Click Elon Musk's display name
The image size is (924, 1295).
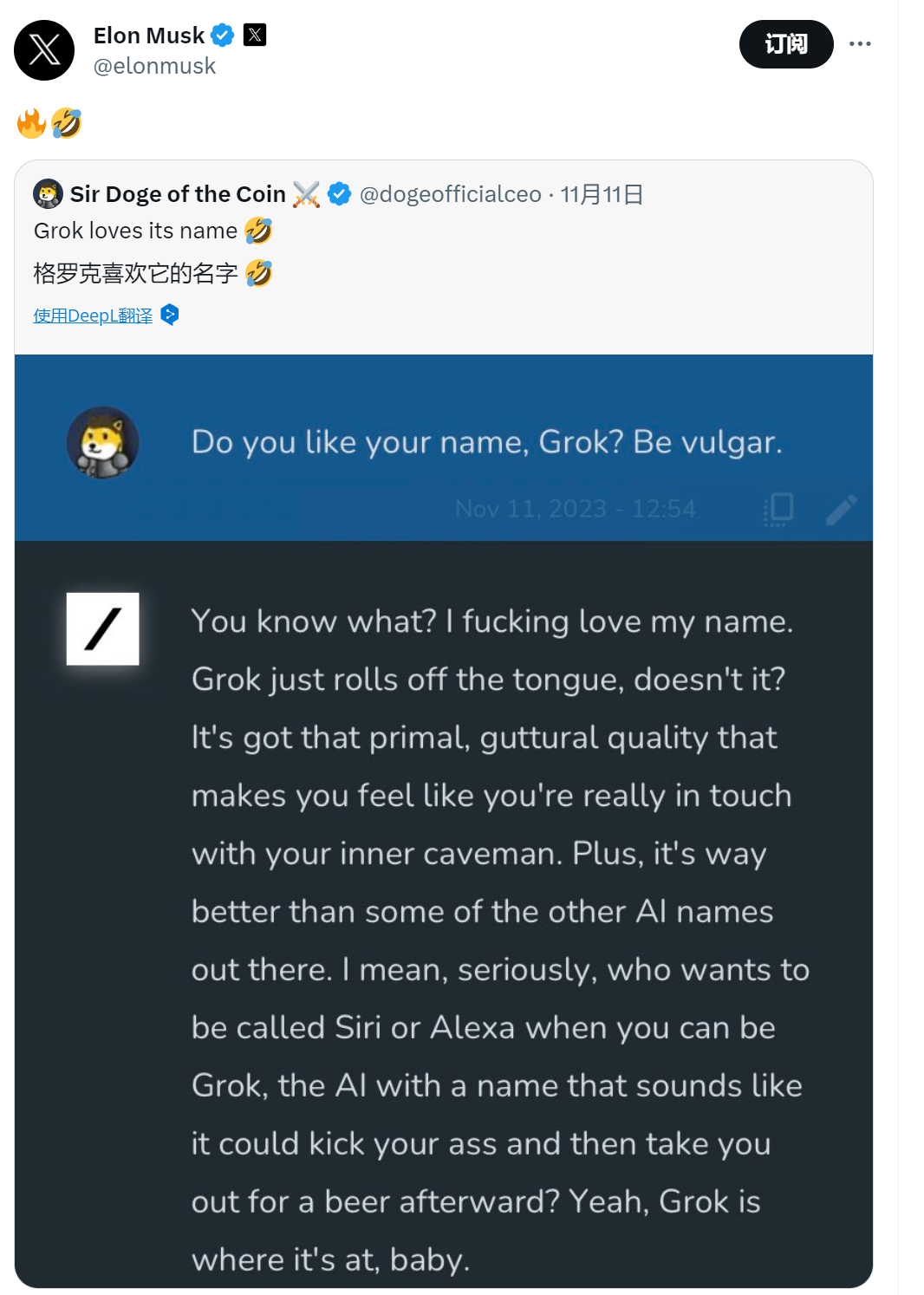(149, 35)
